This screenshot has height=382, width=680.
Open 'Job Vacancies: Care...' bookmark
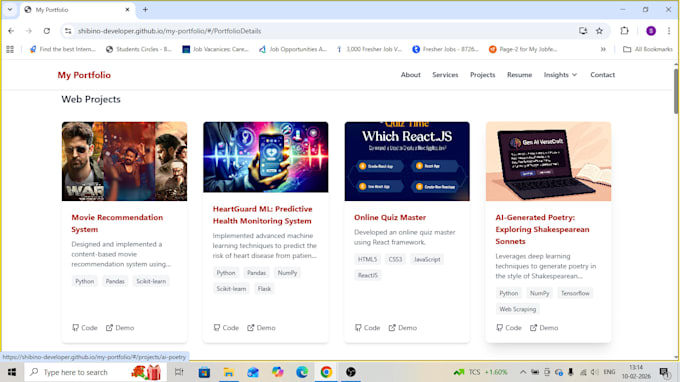[216, 49]
